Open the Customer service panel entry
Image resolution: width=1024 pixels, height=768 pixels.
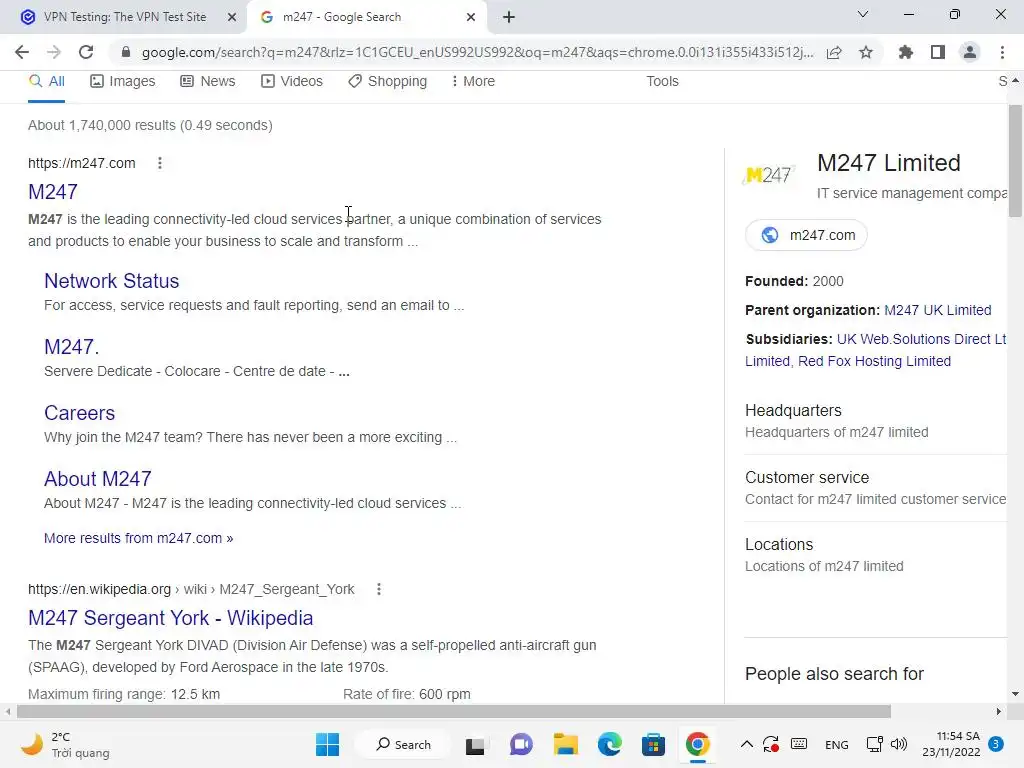pyautogui.click(x=875, y=488)
